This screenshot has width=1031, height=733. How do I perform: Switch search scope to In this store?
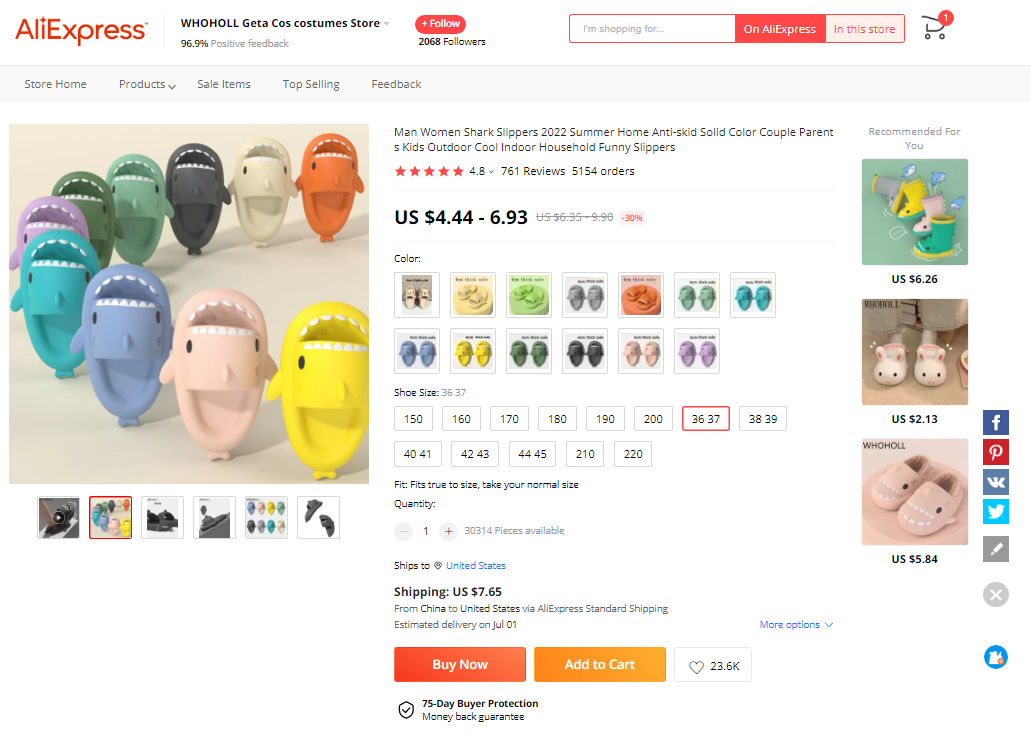tap(864, 28)
